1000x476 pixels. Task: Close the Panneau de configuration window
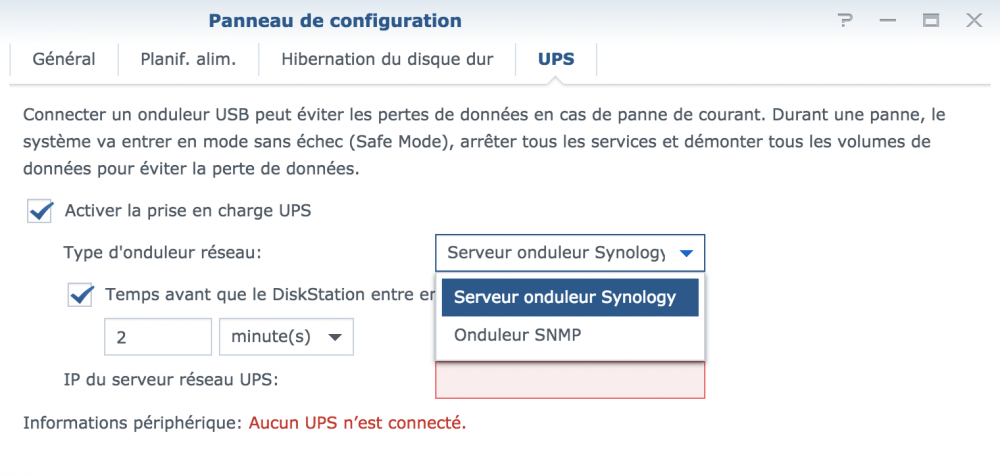(x=972, y=20)
